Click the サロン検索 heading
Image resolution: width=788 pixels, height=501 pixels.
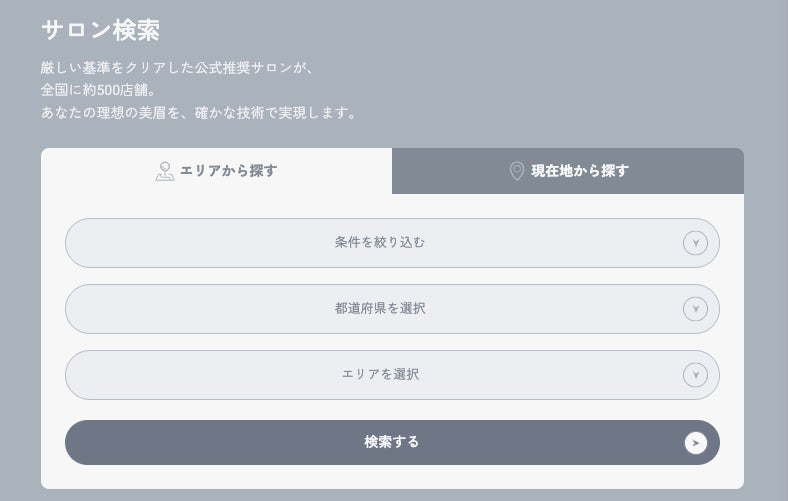[100, 30]
